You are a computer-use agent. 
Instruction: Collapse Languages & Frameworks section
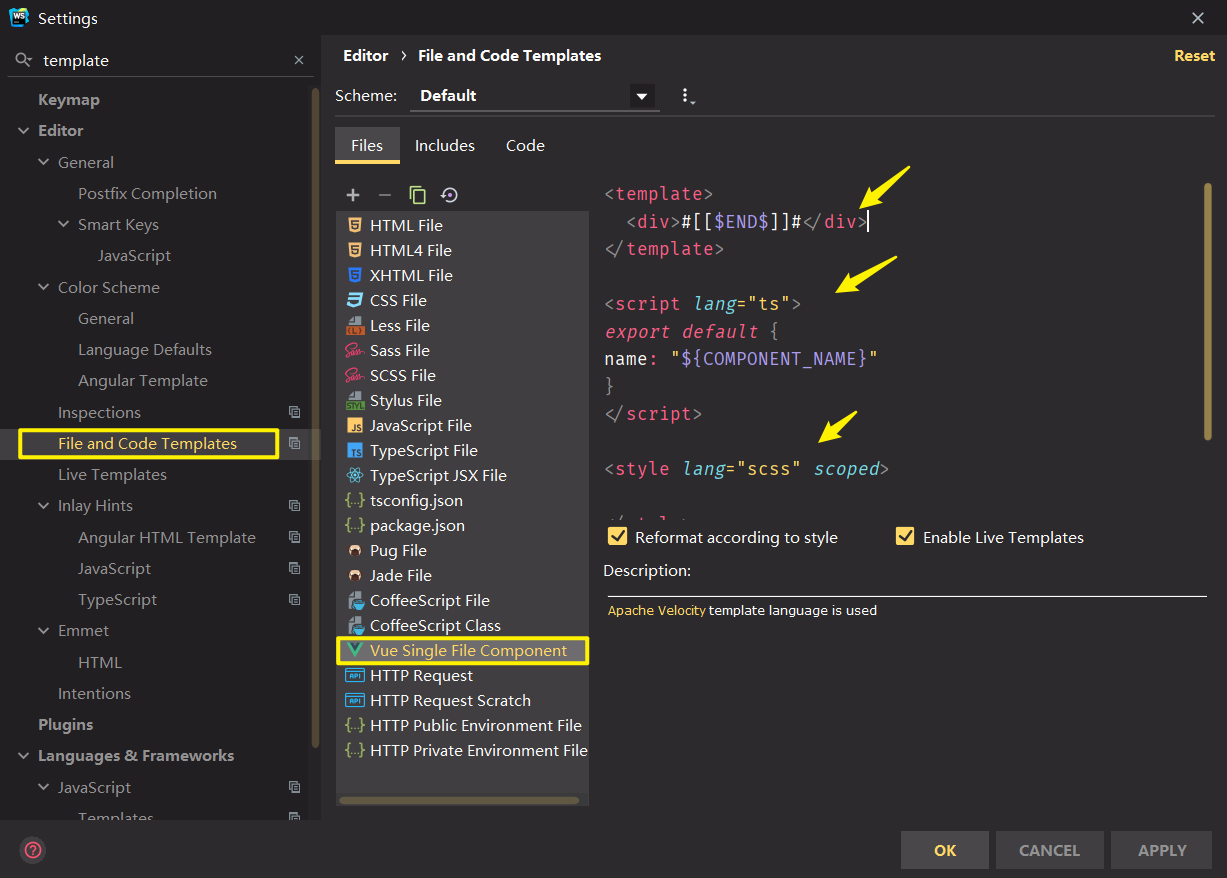tap(24, 756)
